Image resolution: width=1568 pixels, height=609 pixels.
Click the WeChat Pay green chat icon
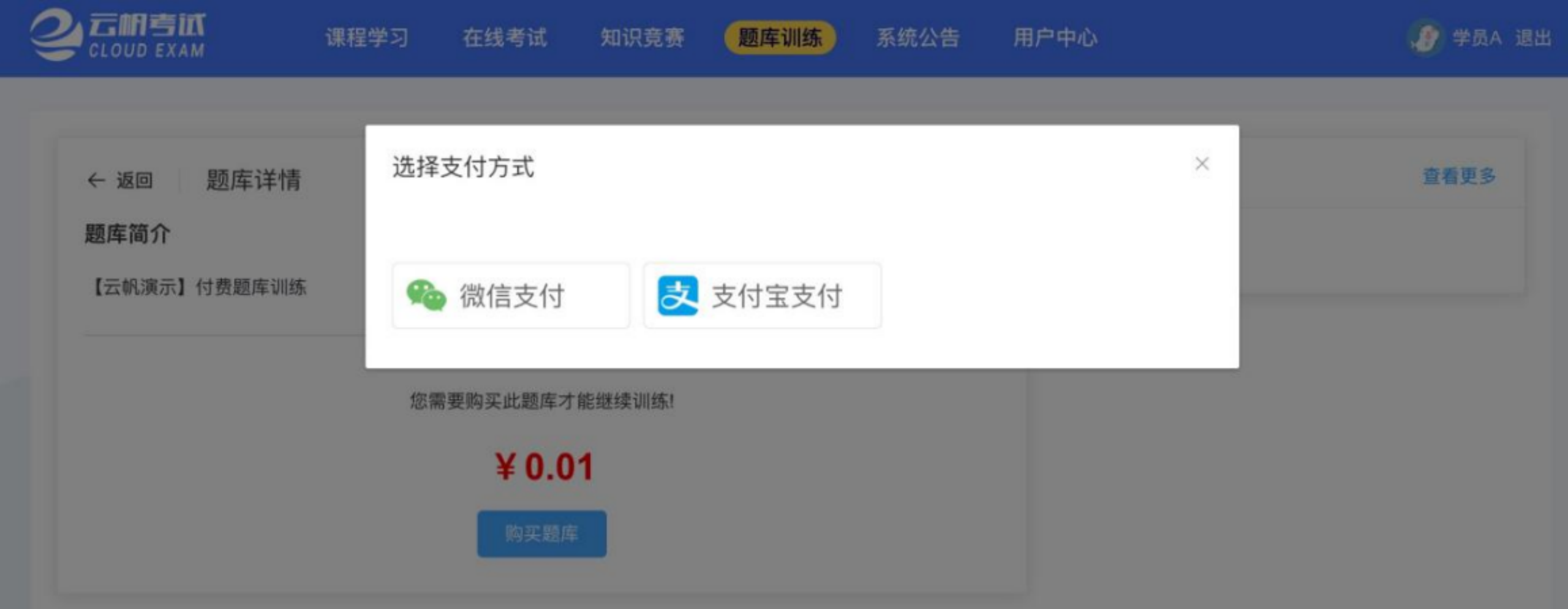pyautogui.click(x=426, y=295)
